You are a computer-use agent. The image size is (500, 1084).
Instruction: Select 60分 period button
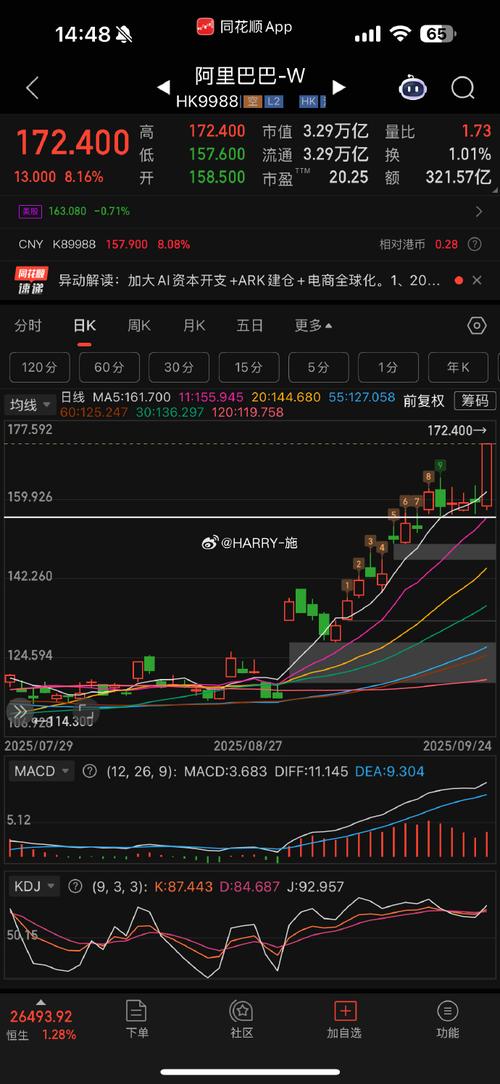tap(109, 368)
